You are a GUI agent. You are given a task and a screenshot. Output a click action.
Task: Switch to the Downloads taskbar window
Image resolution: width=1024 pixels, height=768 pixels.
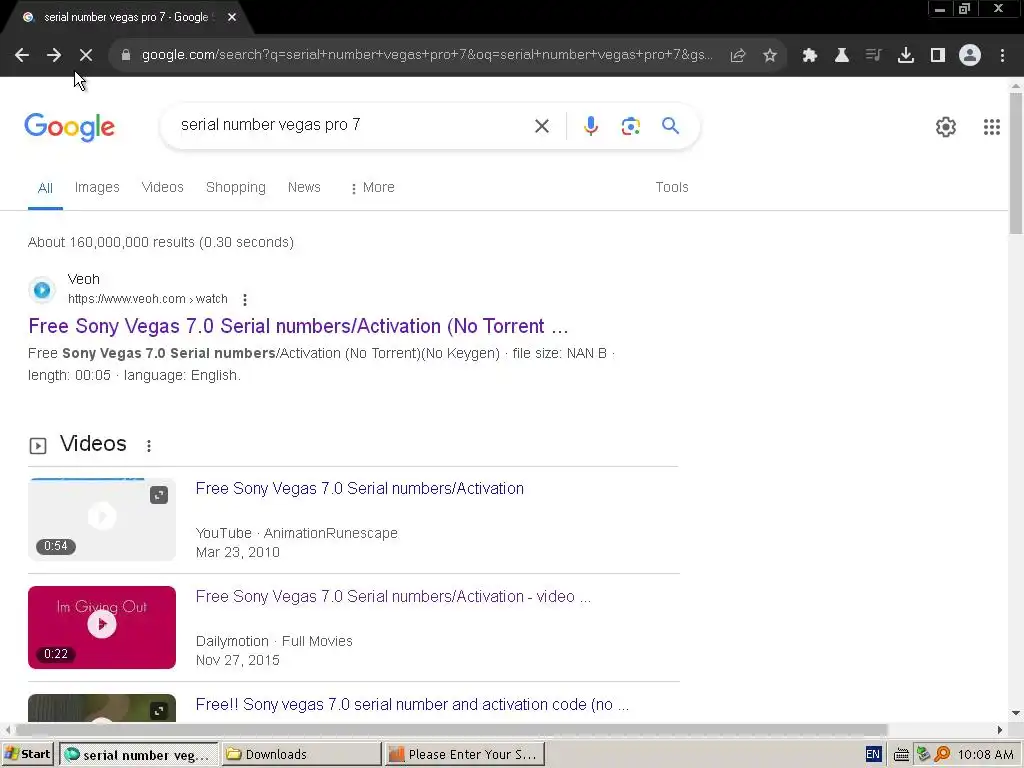pyautogui.click(x=300, y=754)
